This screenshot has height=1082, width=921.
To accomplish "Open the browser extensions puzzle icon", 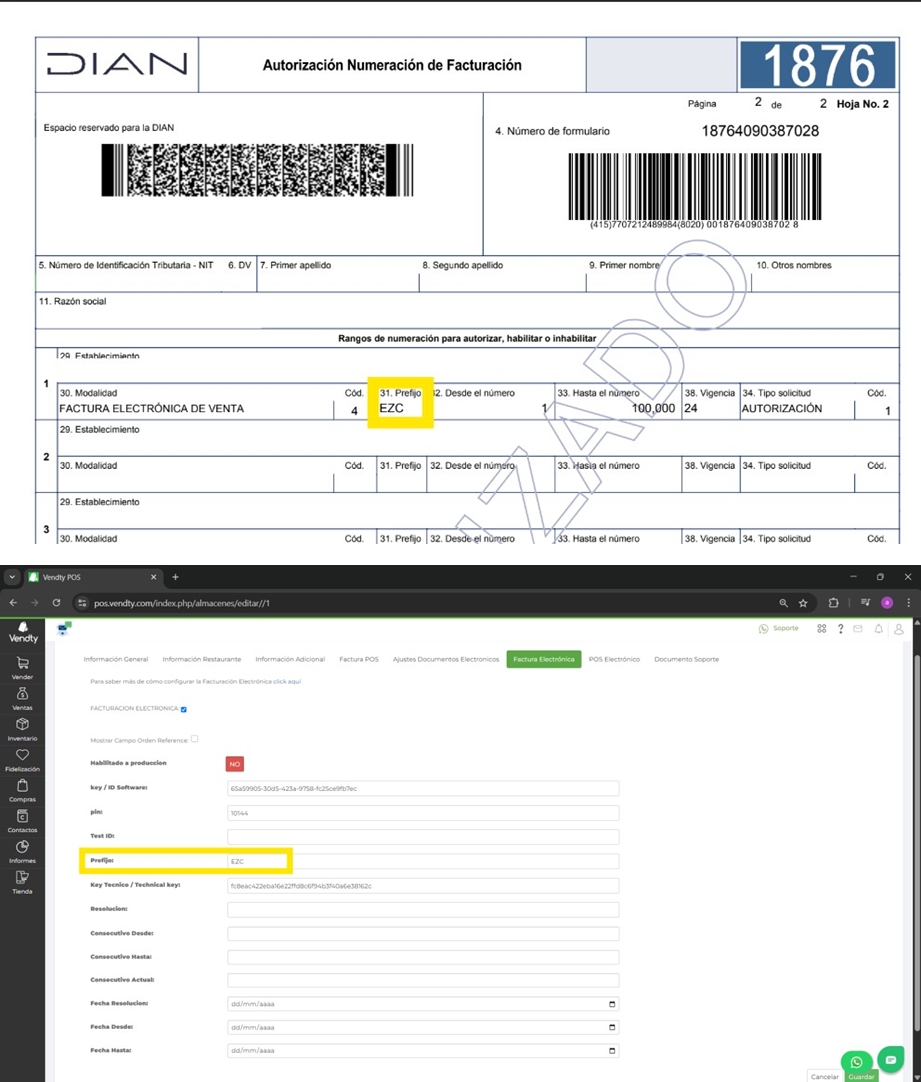I will point(833,602).
